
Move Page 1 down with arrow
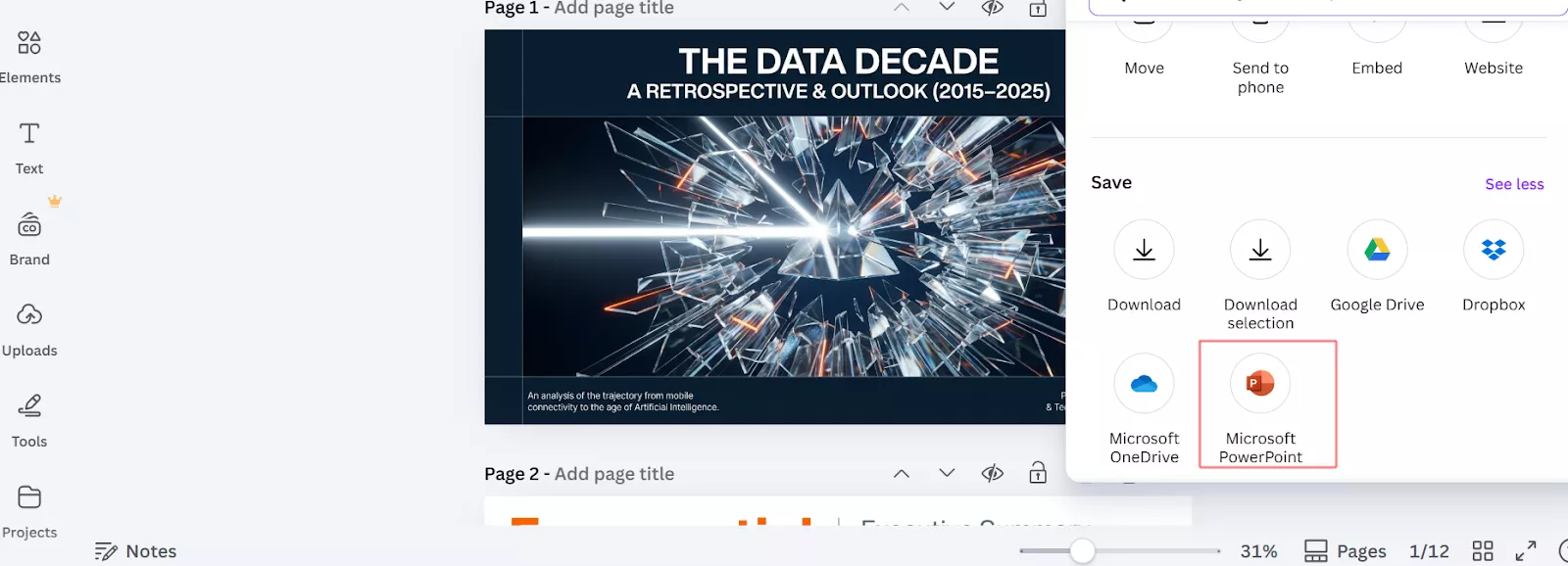pyautogui.click(x=947, y=8)
